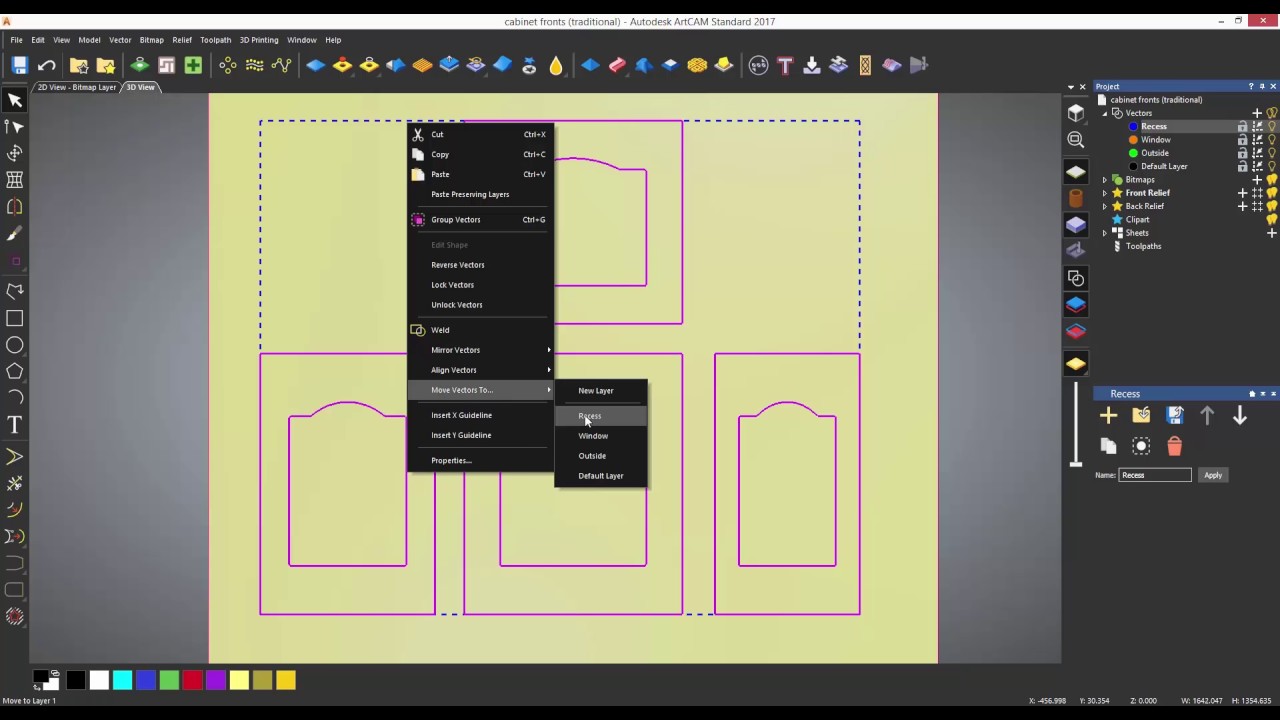Screen dimensions: 1280x720
Task: Click the Apply button for layer name
Action: click(x=1212, y=475)
